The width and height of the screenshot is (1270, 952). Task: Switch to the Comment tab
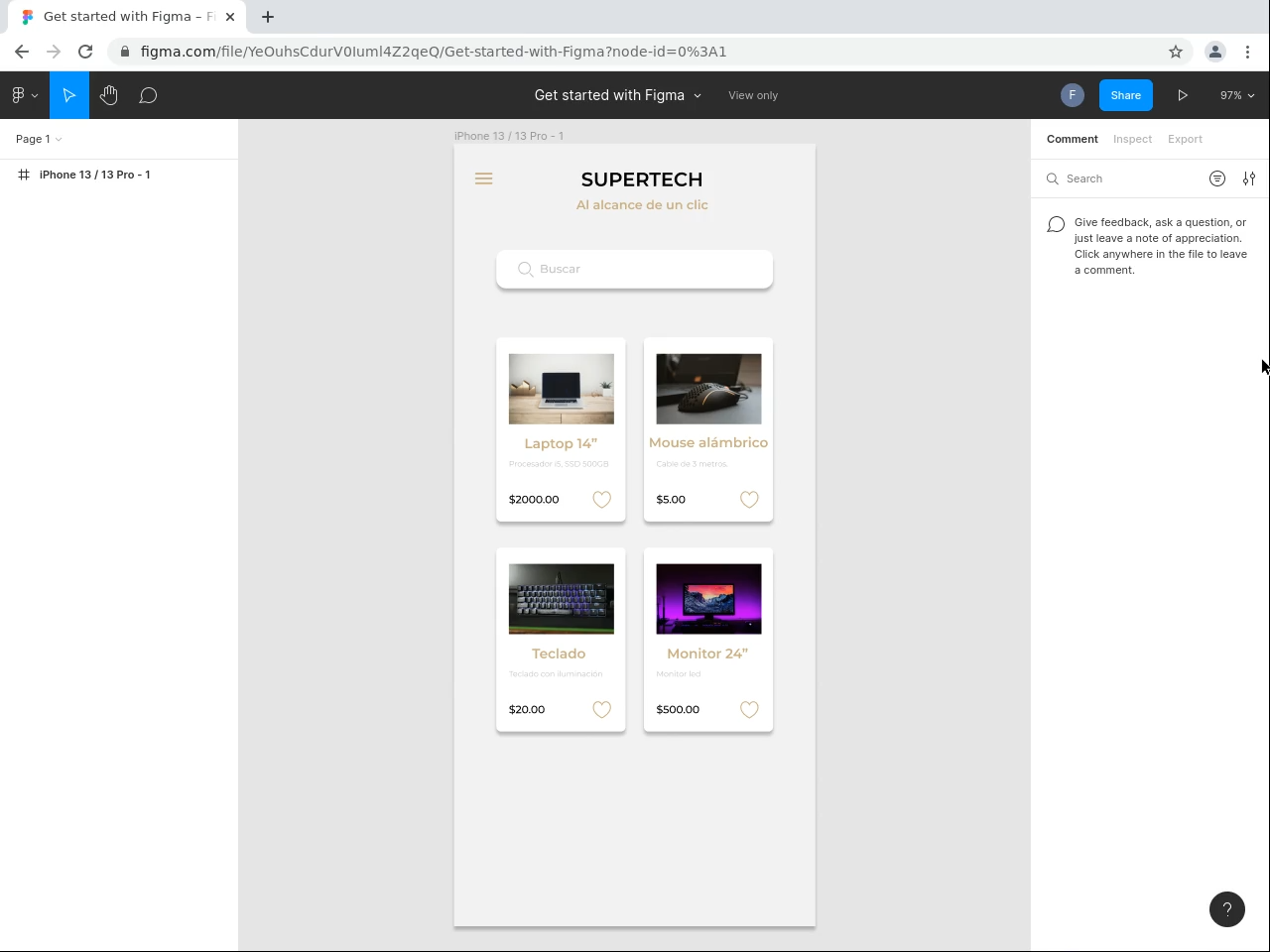click(1073, 139)
